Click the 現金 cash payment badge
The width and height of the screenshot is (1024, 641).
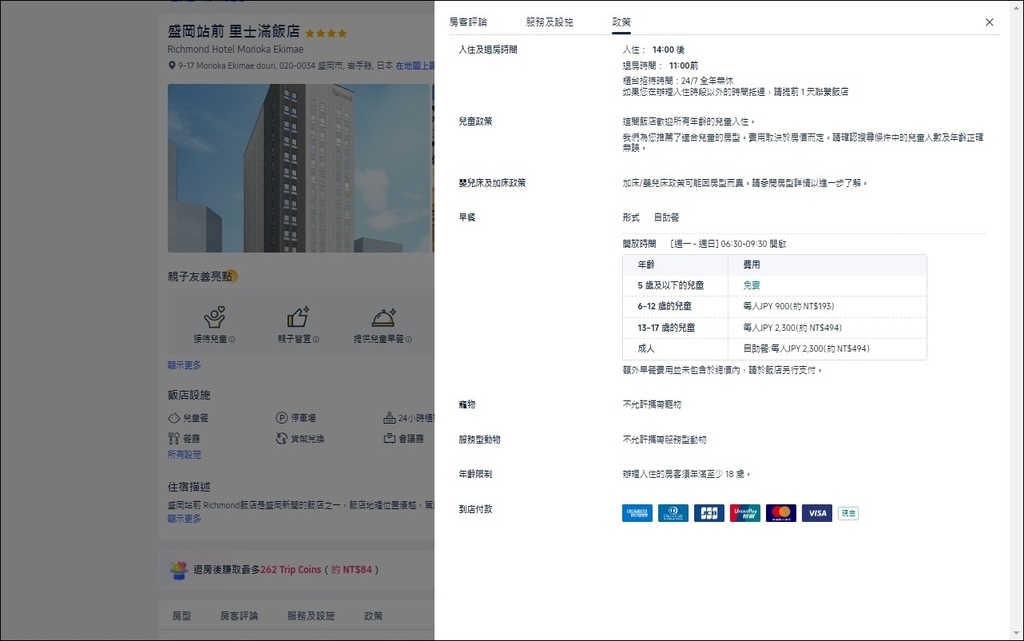pyautogui.click(x=848, y=513)
